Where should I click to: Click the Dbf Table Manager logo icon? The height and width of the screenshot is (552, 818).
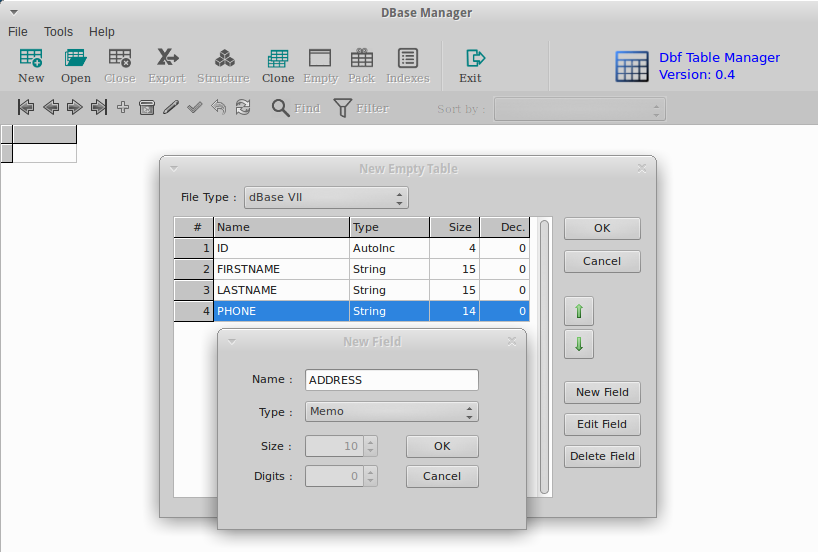632,66
